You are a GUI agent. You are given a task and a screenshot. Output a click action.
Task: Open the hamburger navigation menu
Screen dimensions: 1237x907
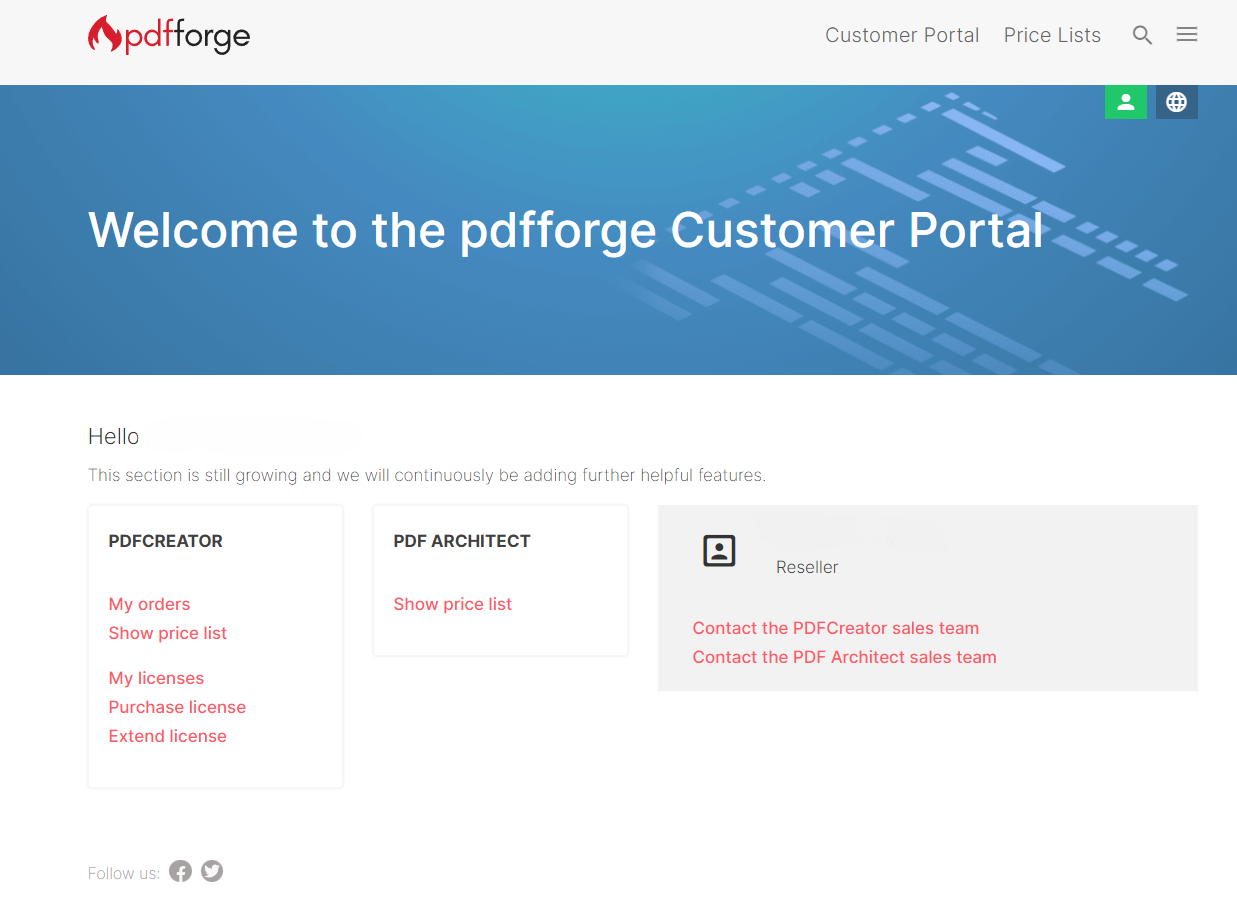[1186, 34]
